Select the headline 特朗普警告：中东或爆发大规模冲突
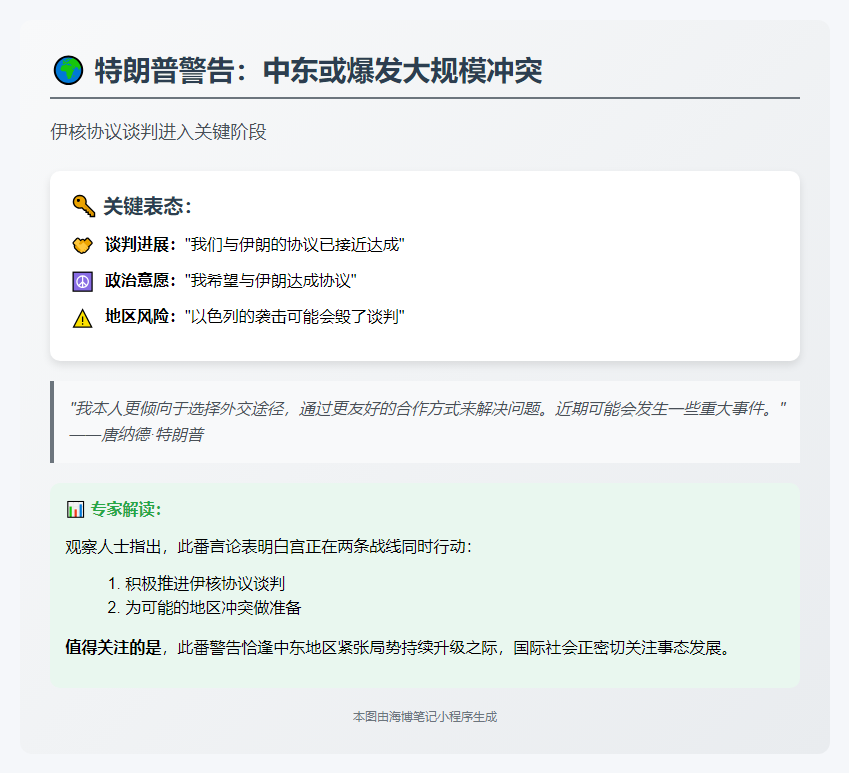This screenshot has width=849, height=773. [x=318, y=71]
